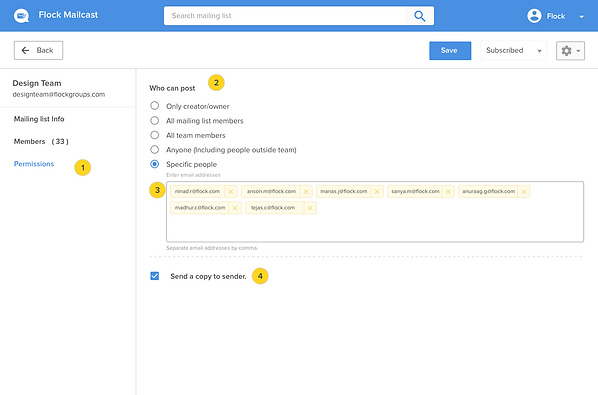Screen dimensions: 598x395
Task: Open the settings gear icon
Action: tap(566, 51)
